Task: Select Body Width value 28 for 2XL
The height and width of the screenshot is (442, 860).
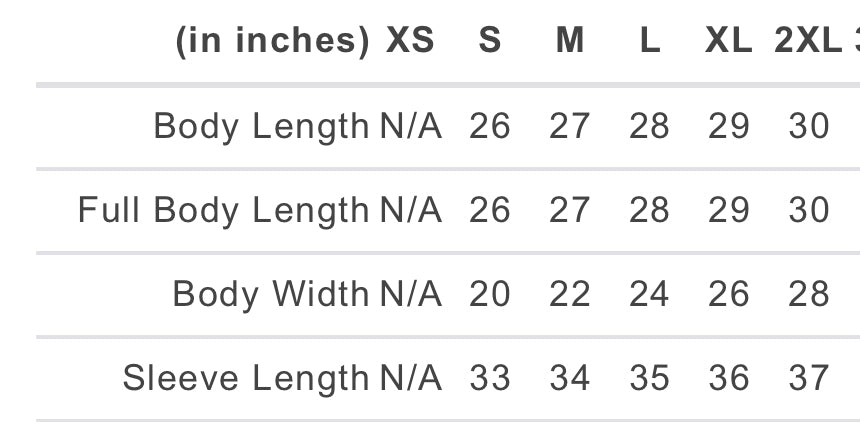Action: [808, 294]
